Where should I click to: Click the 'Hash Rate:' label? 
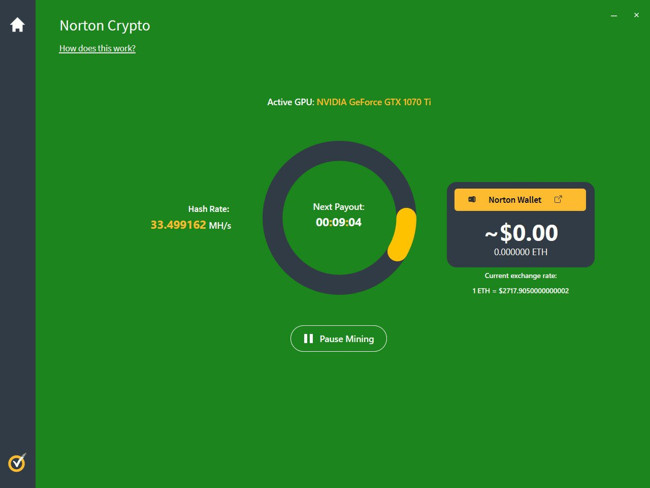[209, 209]
